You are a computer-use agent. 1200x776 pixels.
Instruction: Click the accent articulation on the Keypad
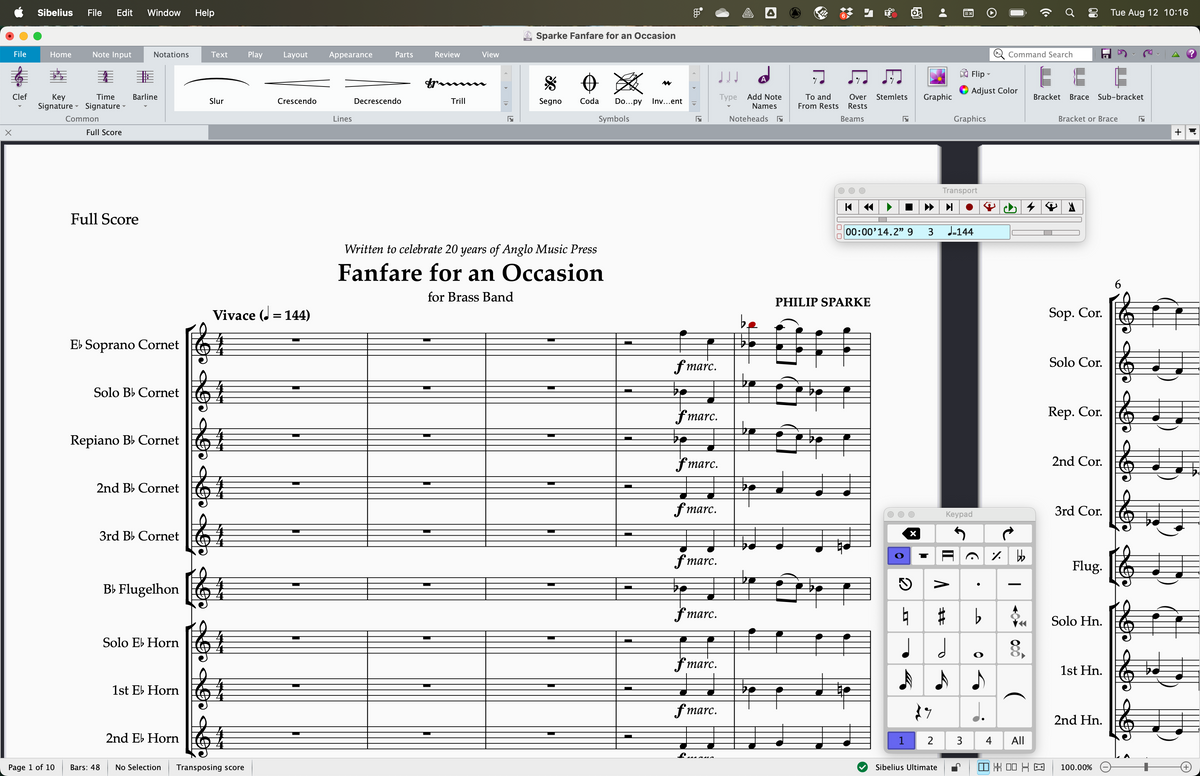941,583
